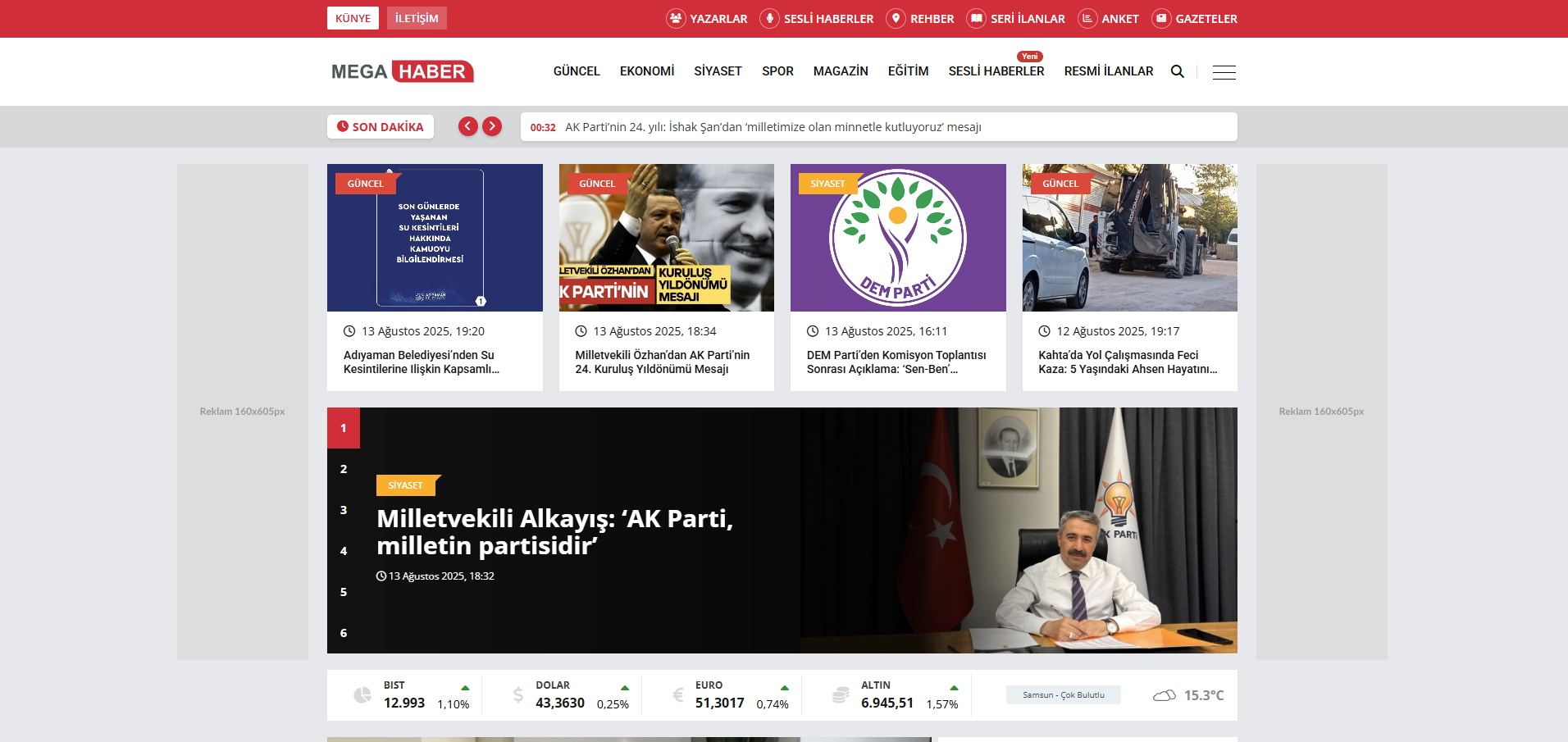Open headline 'DEM Parti'den Komisyon Toplantısı'
1568x742 pixels.
coord(896,362)
